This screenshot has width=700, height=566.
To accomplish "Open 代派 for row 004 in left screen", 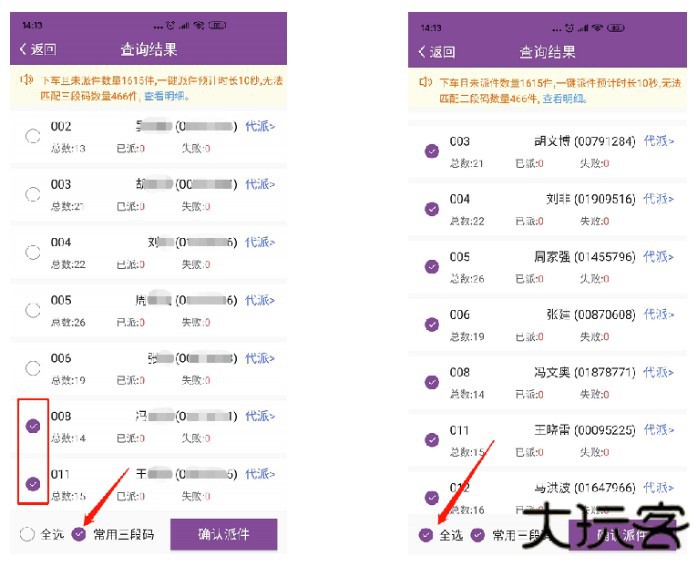I will pos(260,242).
